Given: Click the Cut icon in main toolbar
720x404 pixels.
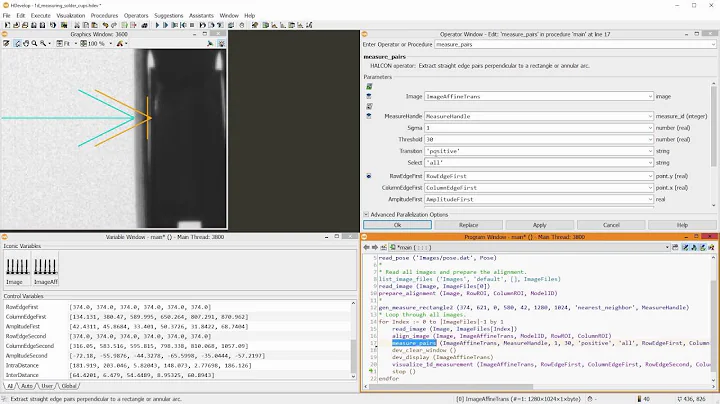Looking at the screenshot, I should tap(77, 25).
